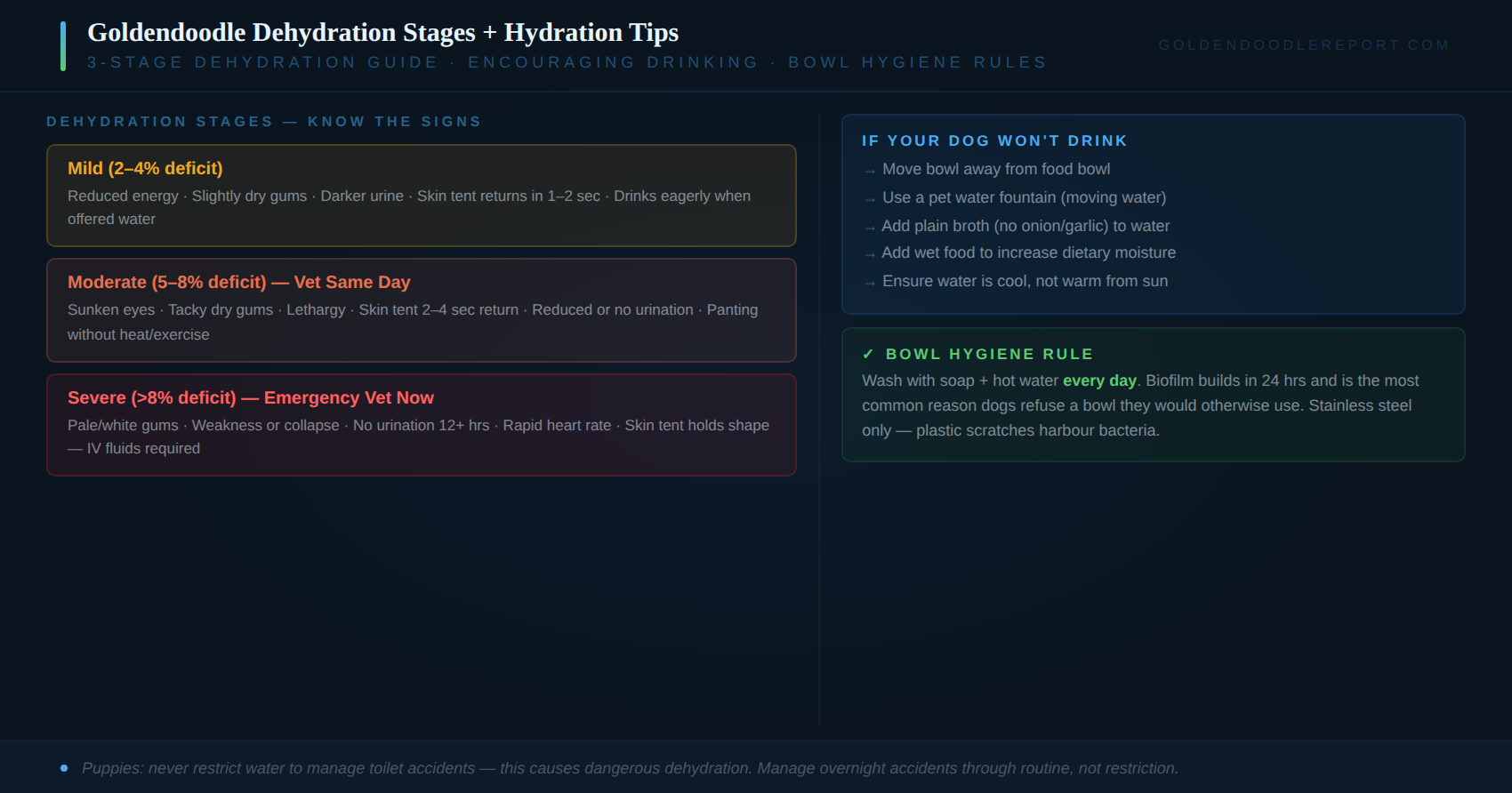Select the Mild (2–4% deficit) heading
Image resolution: width=1512 pixels, height=793 pixels.
pos(145,168)
